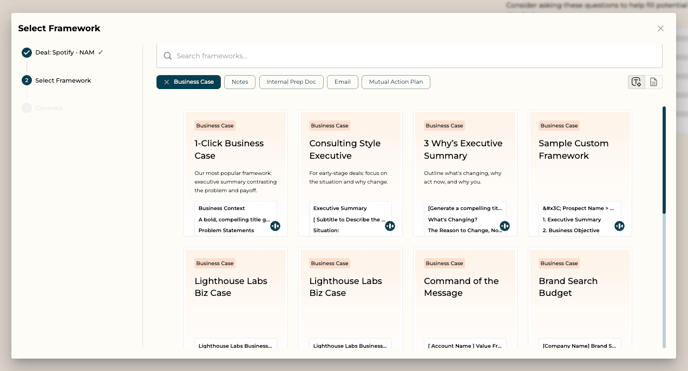Close the Select Framework dialog
The image size is (688, 371).
660,29
